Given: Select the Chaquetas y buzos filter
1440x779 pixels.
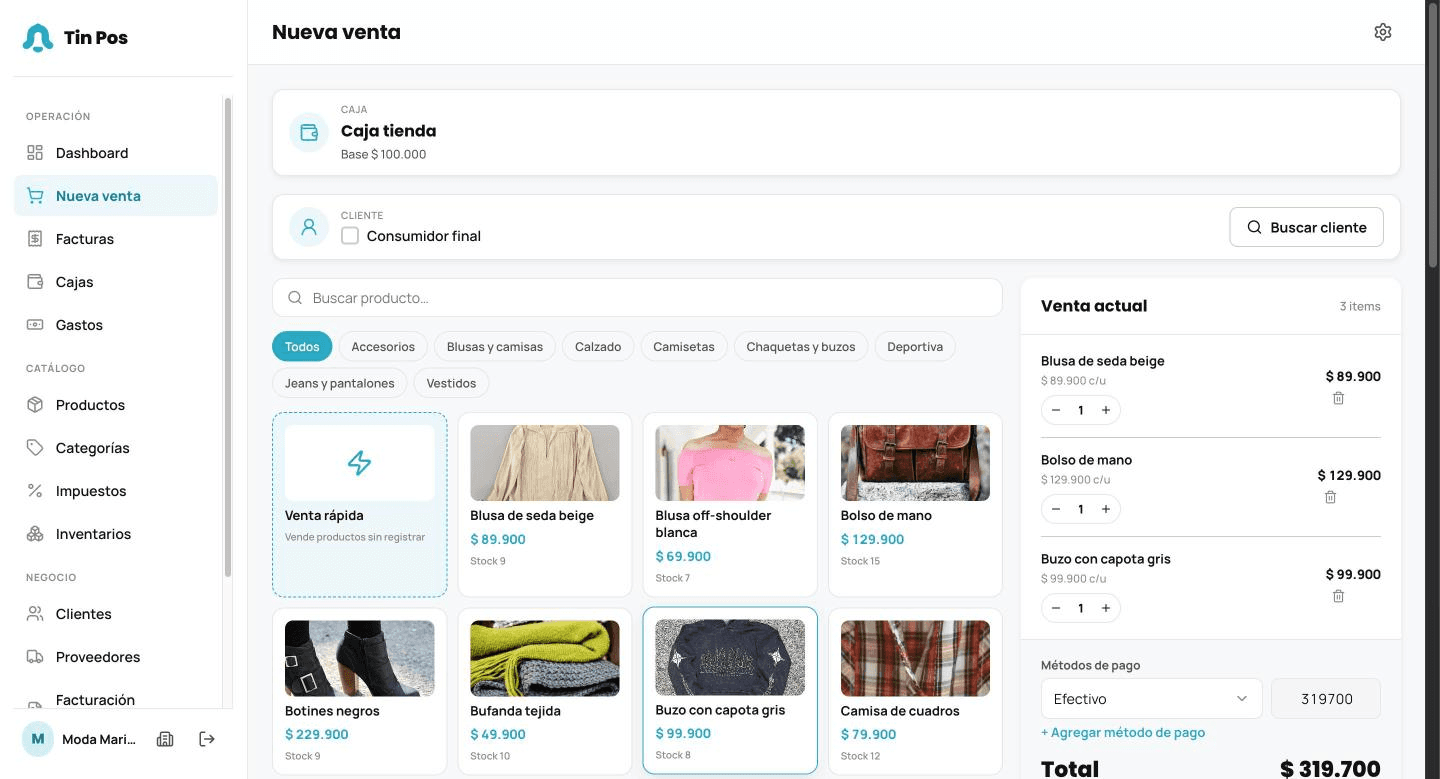Looking at the screenshot, I should pyautogui.click(x=801, y=347).
